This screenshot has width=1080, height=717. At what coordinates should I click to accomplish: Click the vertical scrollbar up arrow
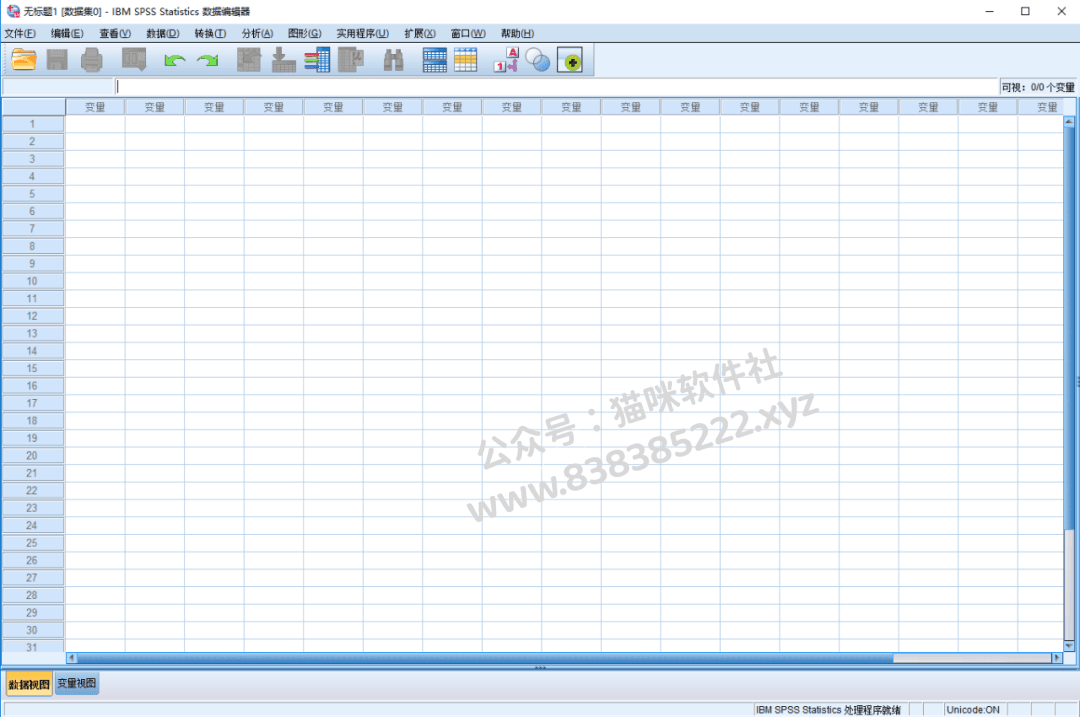pyautogui.click(x=1069, y=122)
